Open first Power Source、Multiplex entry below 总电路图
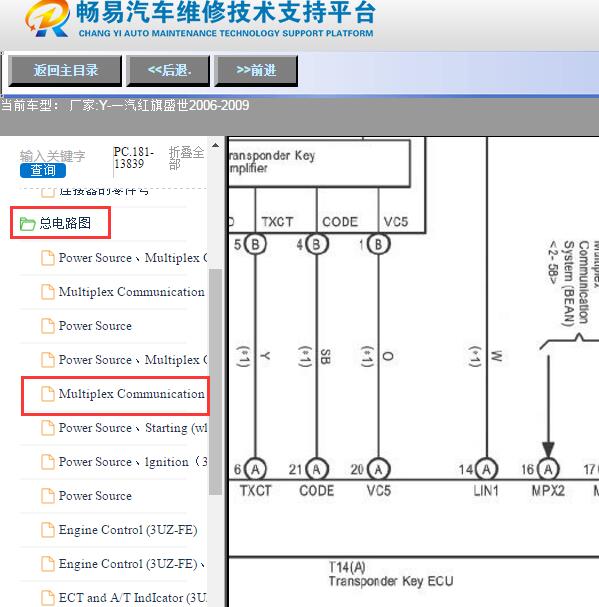 coord(132,258)
